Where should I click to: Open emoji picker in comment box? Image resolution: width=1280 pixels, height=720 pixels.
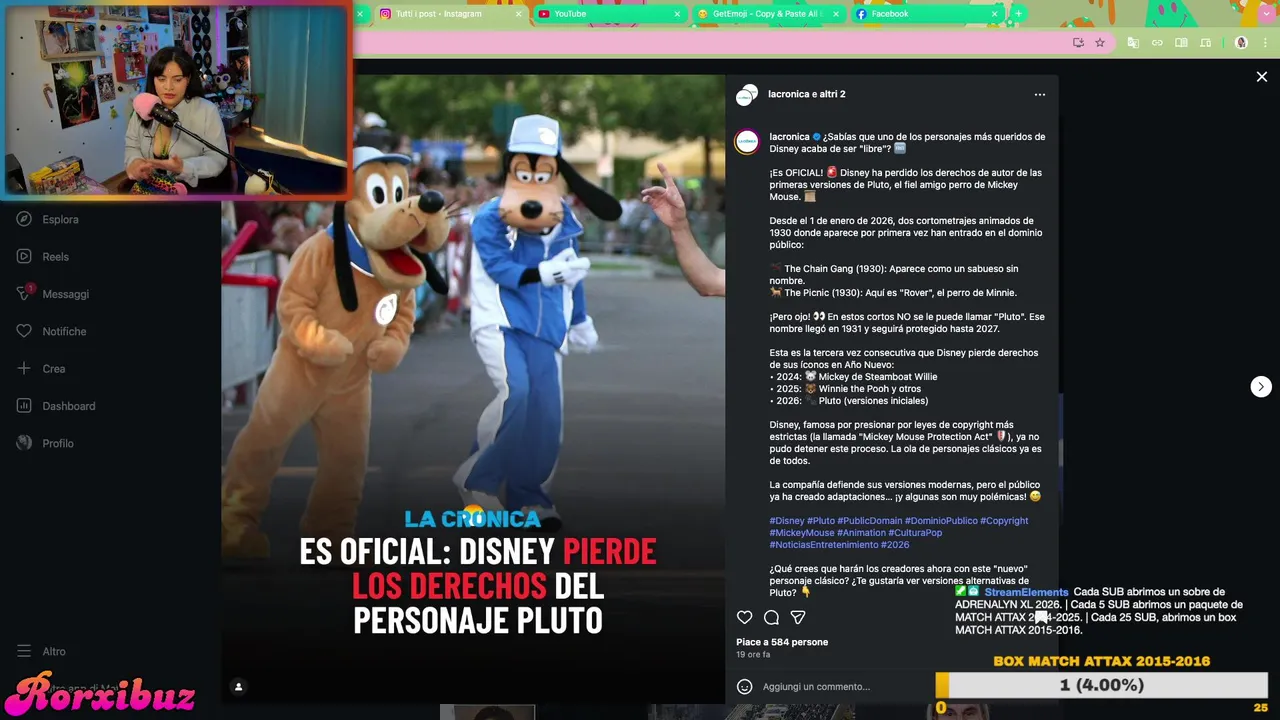tap(744, 686)
